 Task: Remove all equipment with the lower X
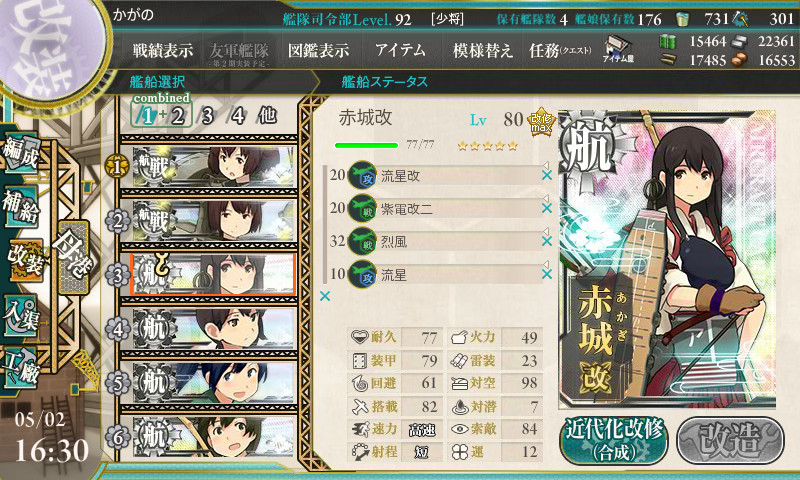pyautogui.click(x=325, y=296)
